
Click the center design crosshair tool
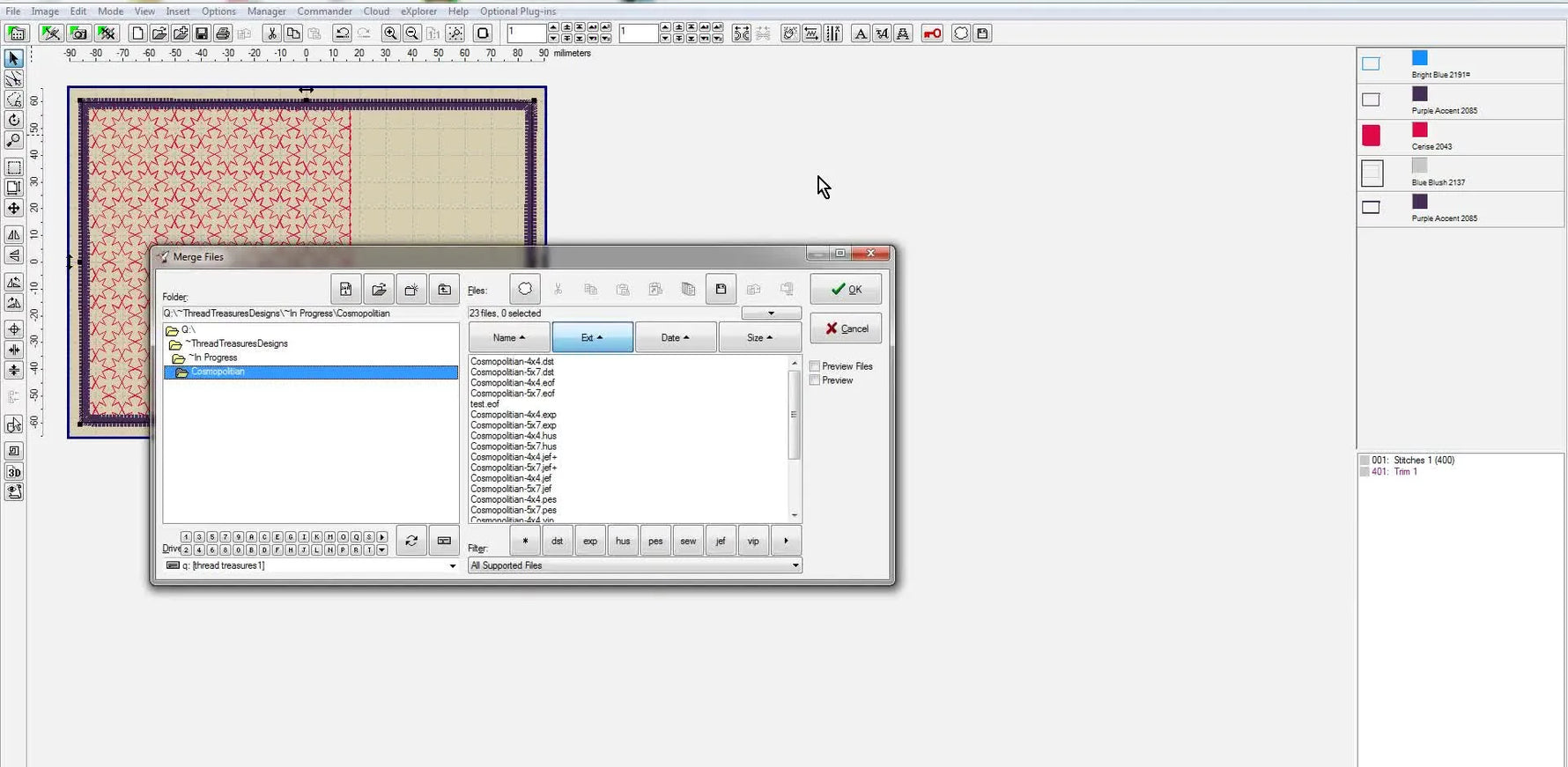(13, 329)
